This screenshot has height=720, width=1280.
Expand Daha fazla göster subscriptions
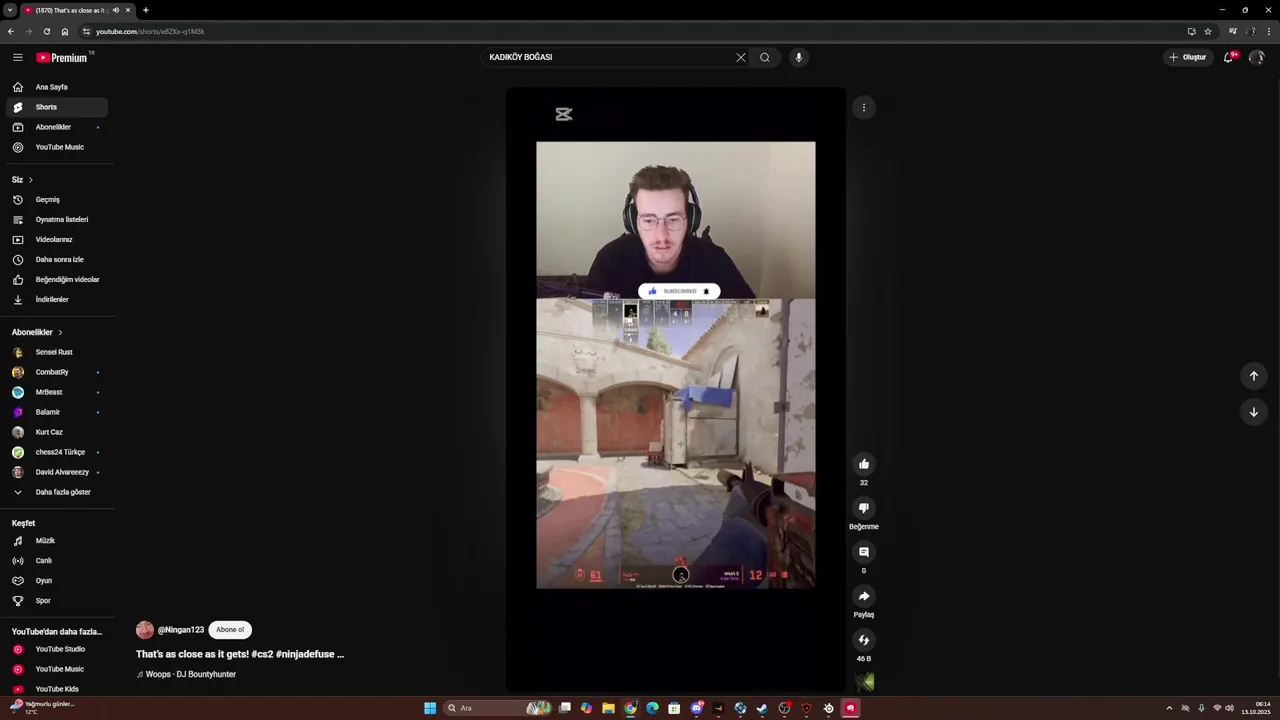[x=57, y=492]
